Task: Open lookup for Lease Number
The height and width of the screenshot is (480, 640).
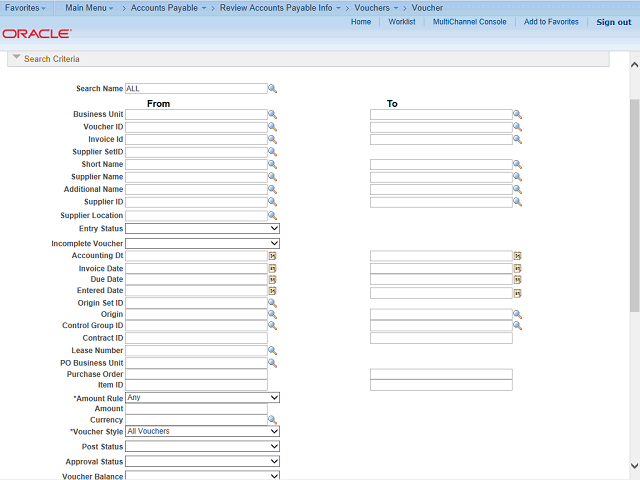Action: point(272,351)
